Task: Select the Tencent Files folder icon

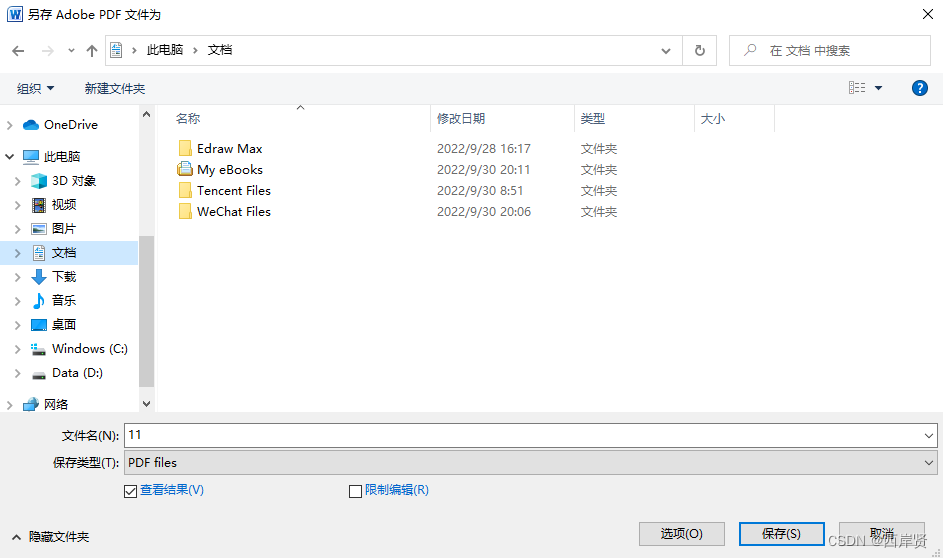Action: coord(185,190)
